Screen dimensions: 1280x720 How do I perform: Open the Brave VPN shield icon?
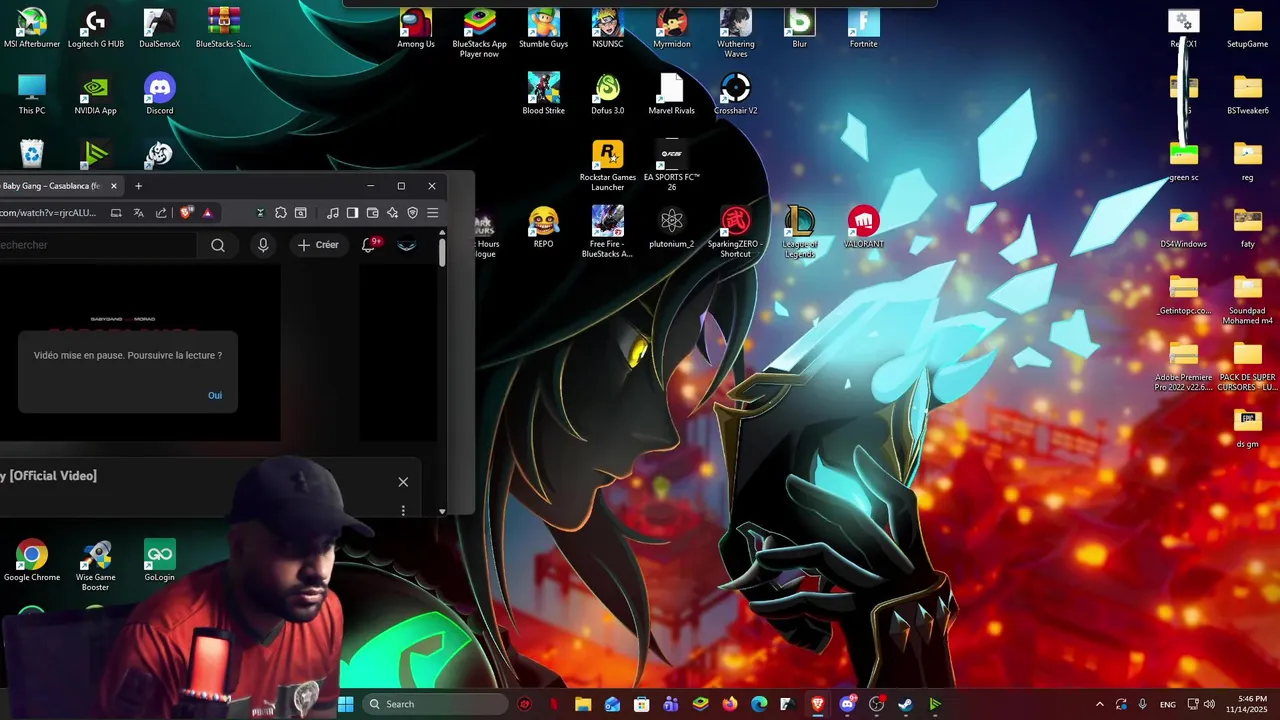coord(412,213)
